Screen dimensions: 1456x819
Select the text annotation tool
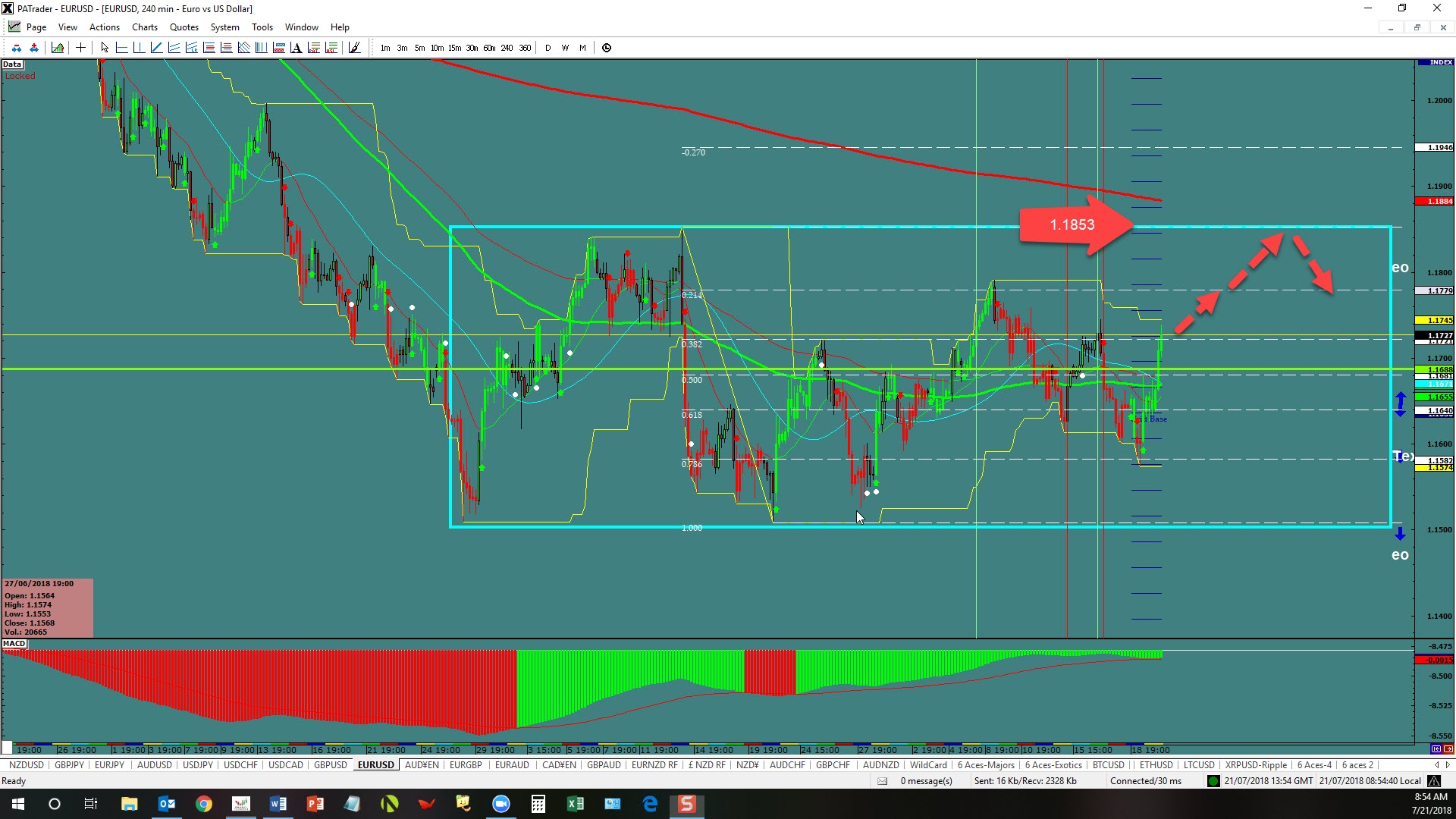297,48
